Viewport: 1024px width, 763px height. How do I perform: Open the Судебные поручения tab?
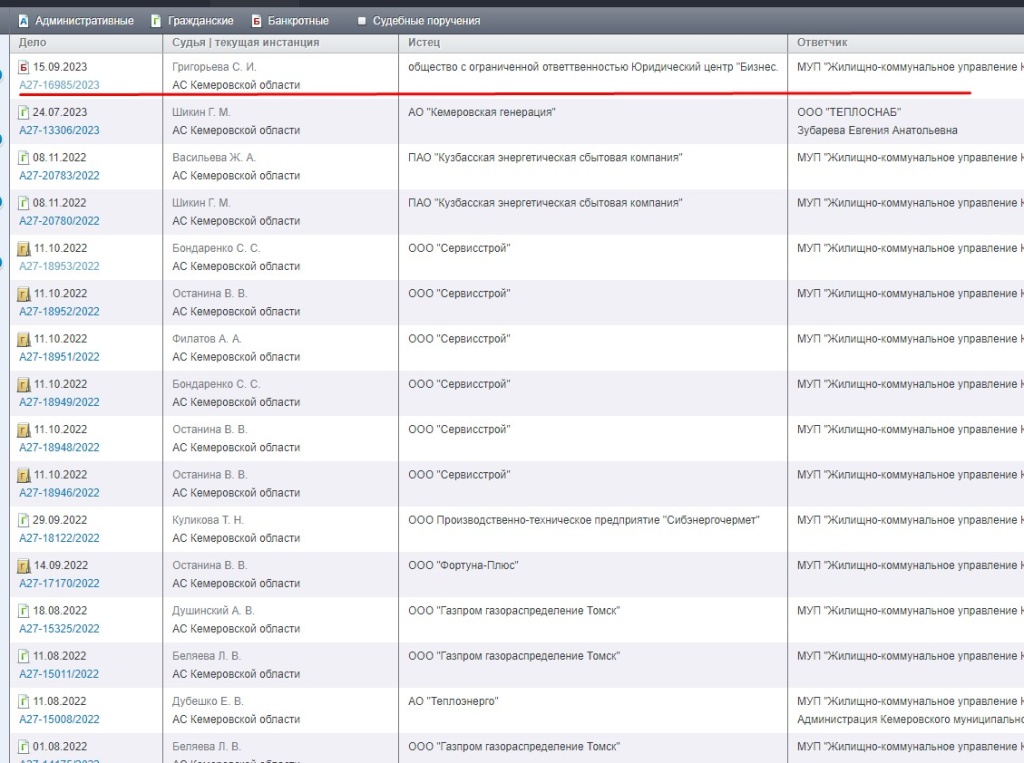pyautogui.click(x=418, y=19)
